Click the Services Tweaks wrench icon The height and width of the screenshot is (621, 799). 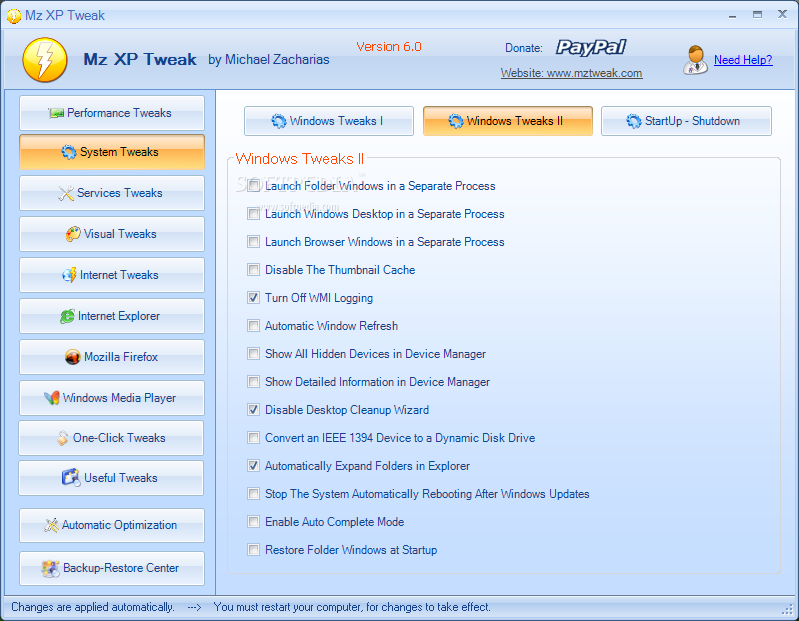coord(66,193)
